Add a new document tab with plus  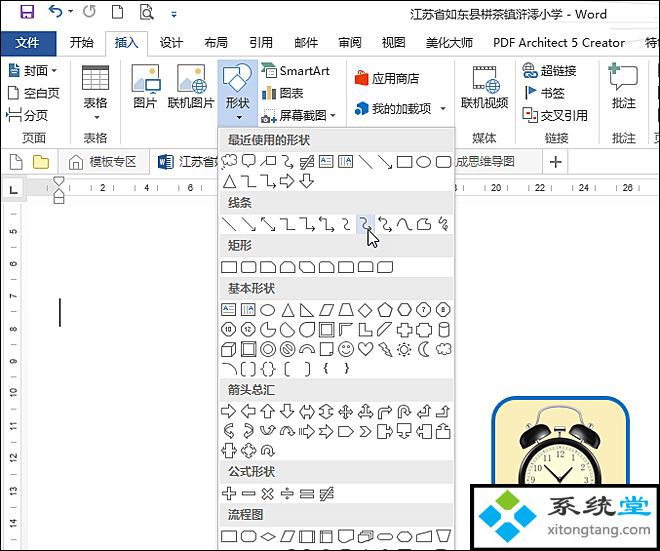pyautogui.click(x=555, y=162)
